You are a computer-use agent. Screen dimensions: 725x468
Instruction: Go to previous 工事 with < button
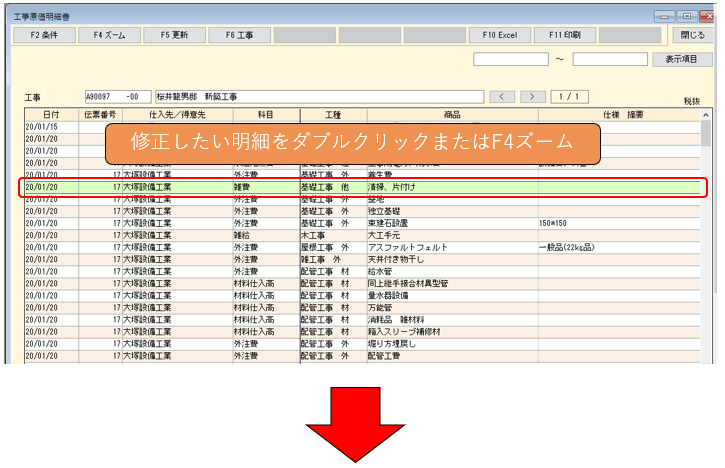click(x=502, y=97)
